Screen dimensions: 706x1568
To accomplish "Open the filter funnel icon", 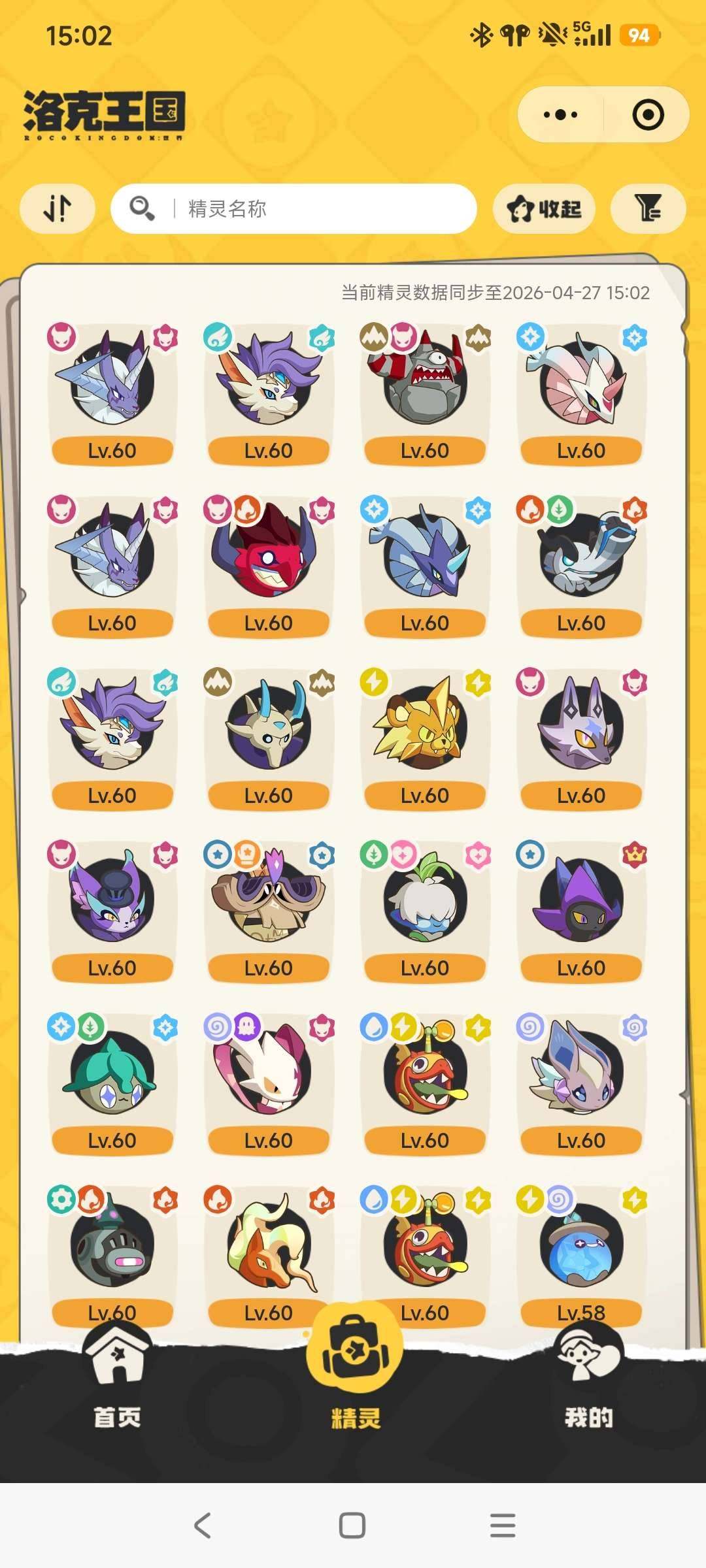I will 648,209.
